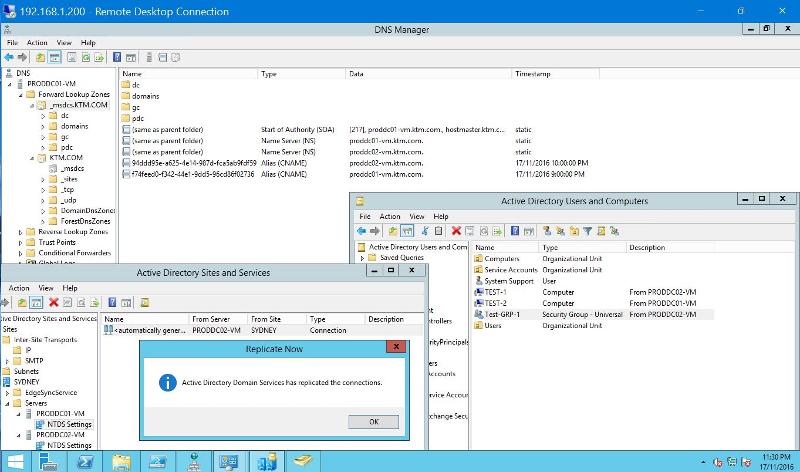Expand the domains folder in DNS tree
800x472 pixels.
tap(43, 127)
